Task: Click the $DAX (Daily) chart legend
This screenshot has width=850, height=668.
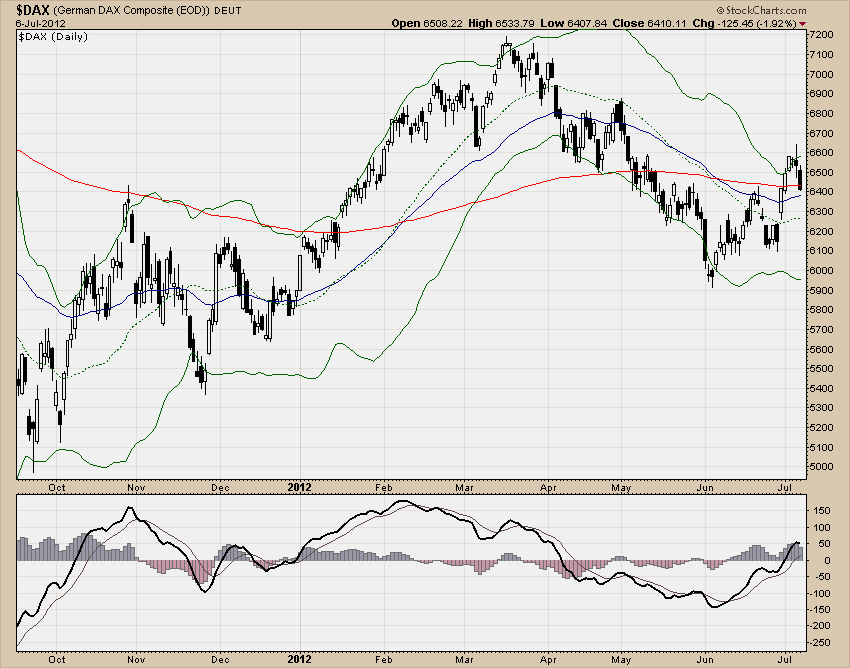Action: pyautogui.click(x=53, y=36)
